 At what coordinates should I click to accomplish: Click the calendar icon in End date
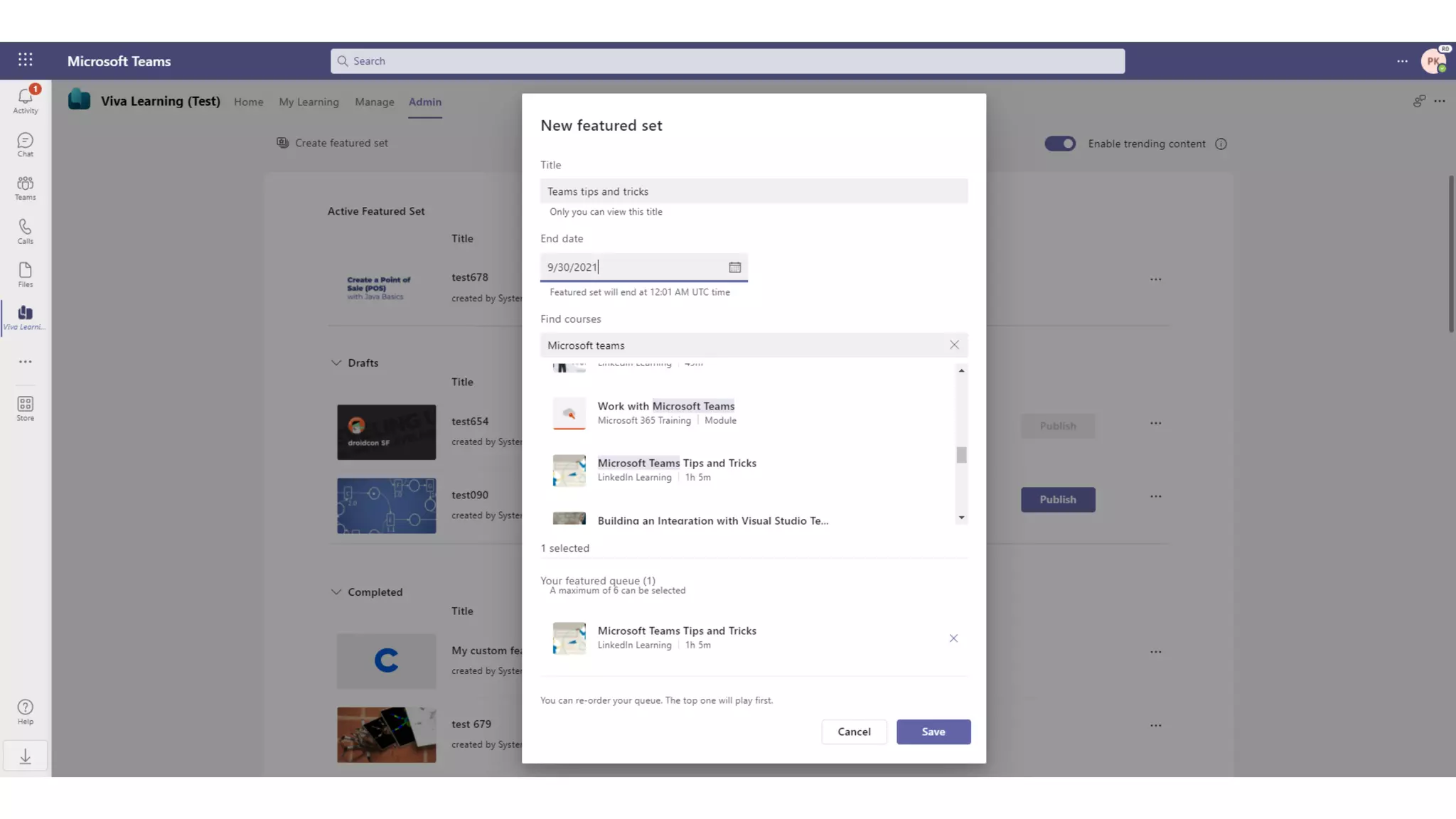(x=734, y=267)
